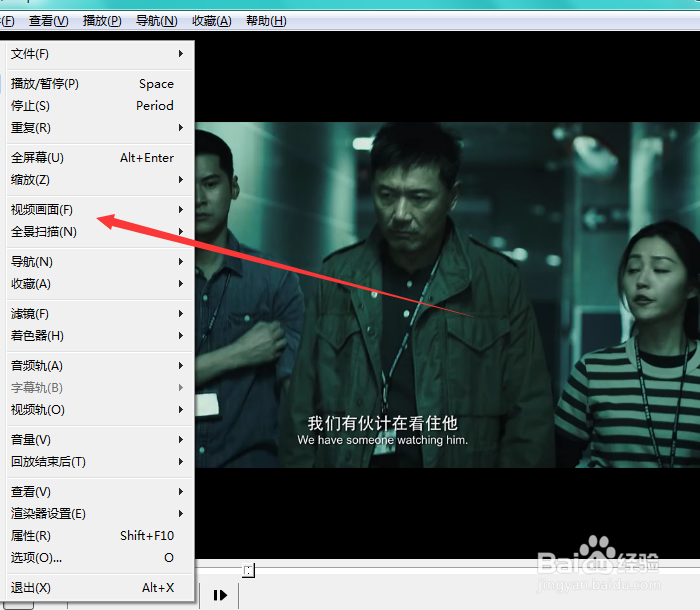Screen dimensions: 700x610
Task: Click the video playback area
Action: click(447, 295)
